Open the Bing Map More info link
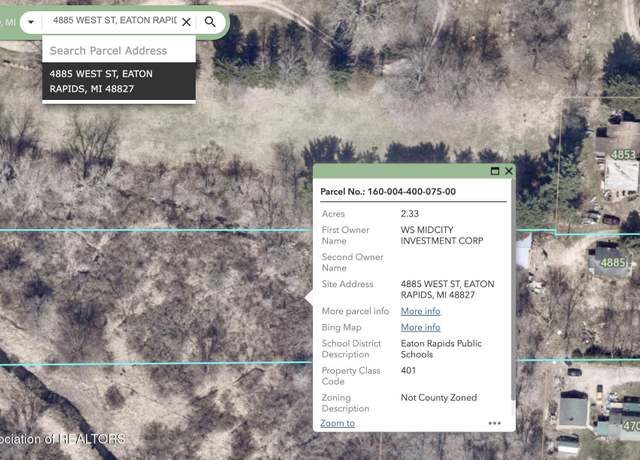Screen dimensions: 640x460 420,327
